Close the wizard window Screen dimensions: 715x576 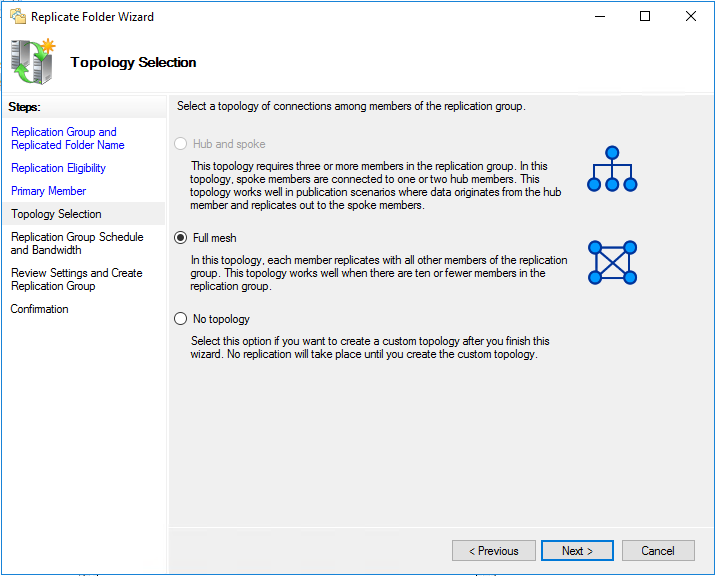pyautogui.click(x=691, y=16)
